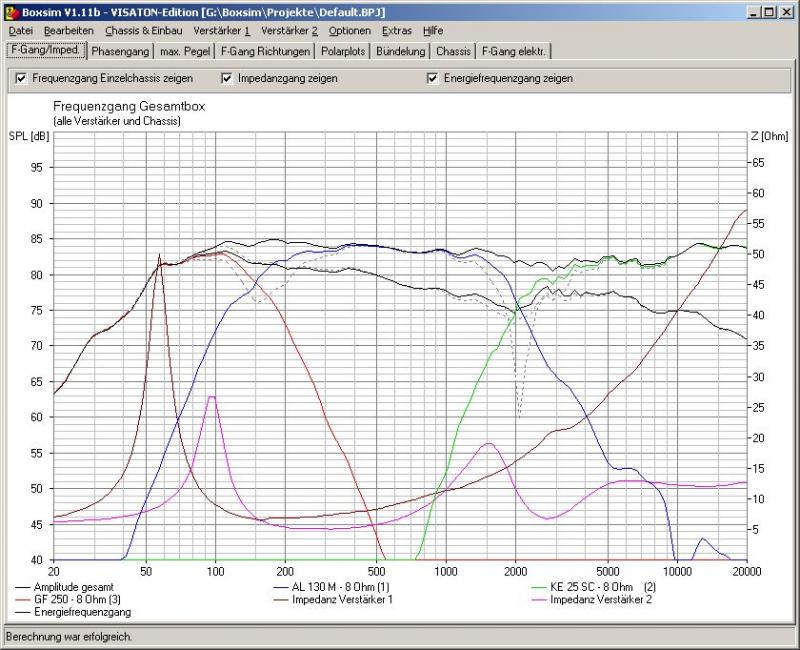Click the Boxsim application icon in title bar
This screenshot has width=800, height=650.
pyautogui.click(x=10, y=11)
